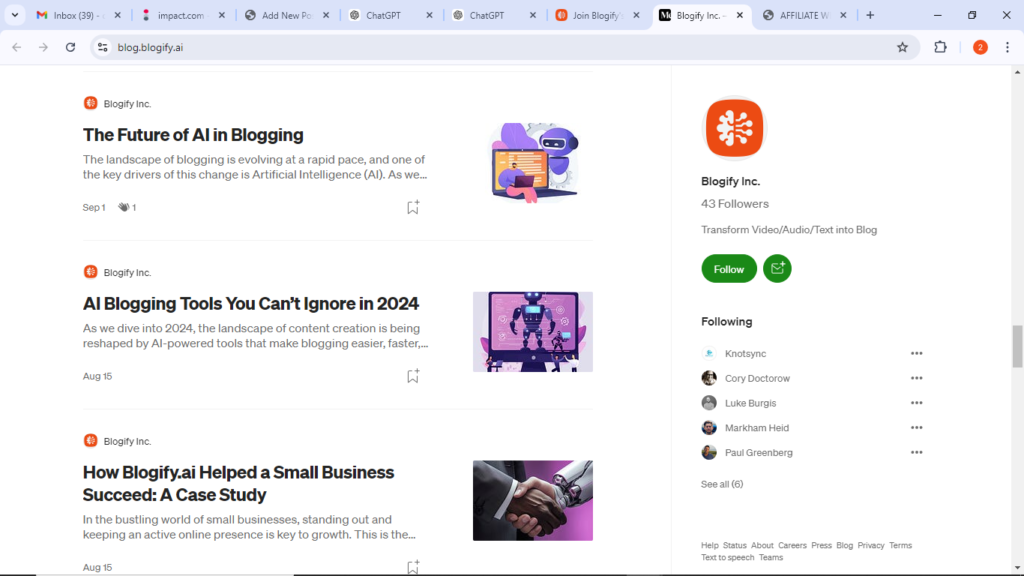Click Blogify Inc. author above Future of AI post

[x=127, y=104]
